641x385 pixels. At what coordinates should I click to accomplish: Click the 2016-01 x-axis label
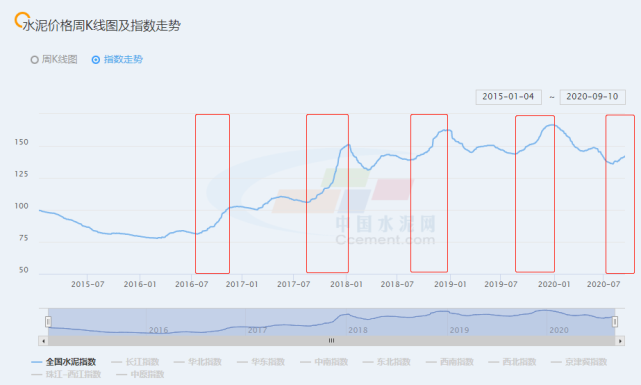140,284
